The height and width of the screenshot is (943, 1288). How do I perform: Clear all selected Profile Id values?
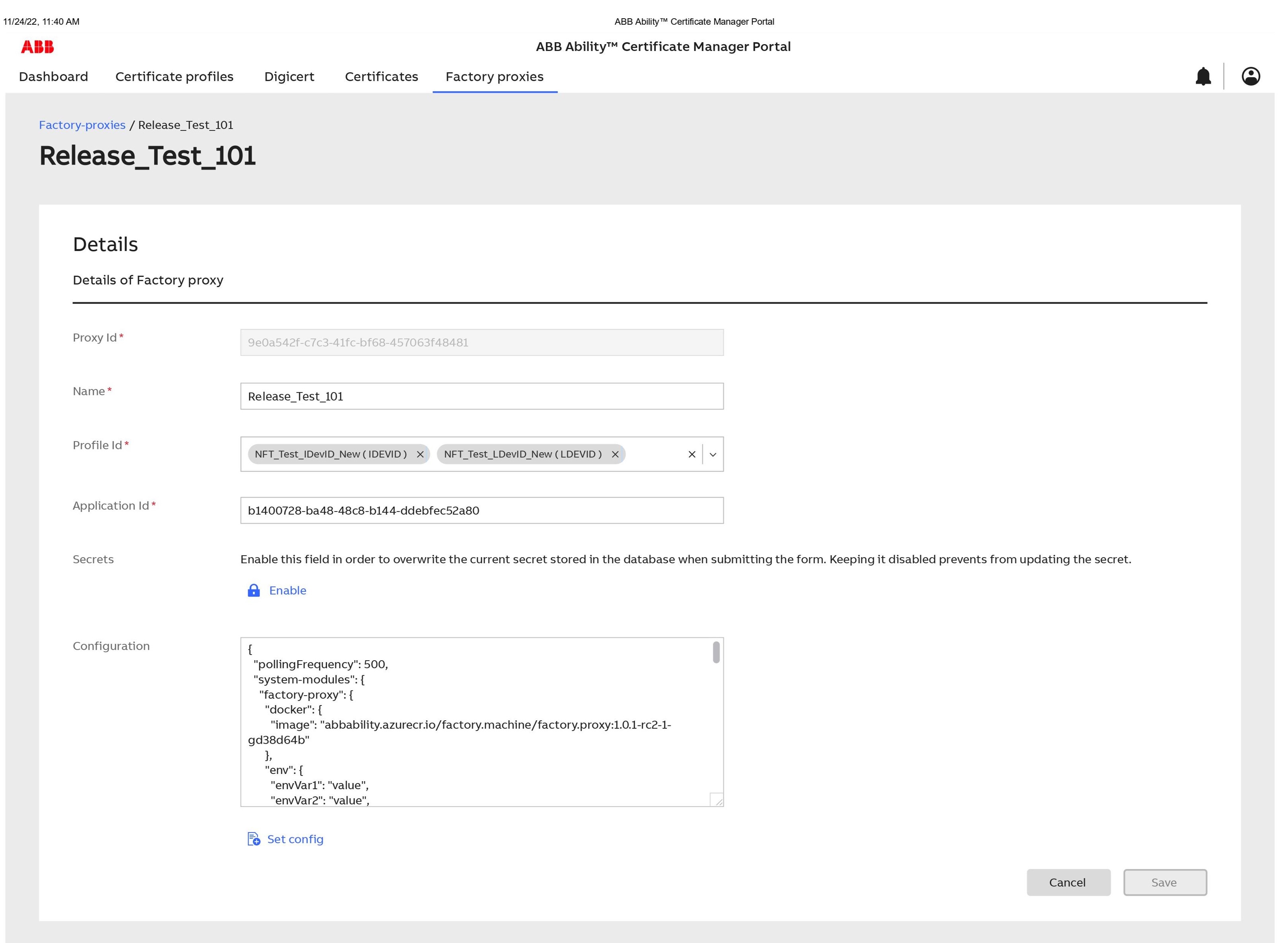692,454
